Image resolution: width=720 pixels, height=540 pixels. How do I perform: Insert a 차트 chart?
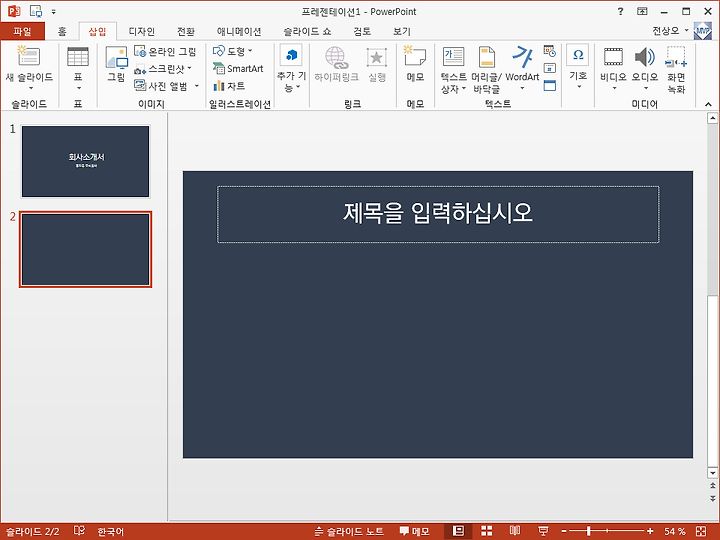229,86
